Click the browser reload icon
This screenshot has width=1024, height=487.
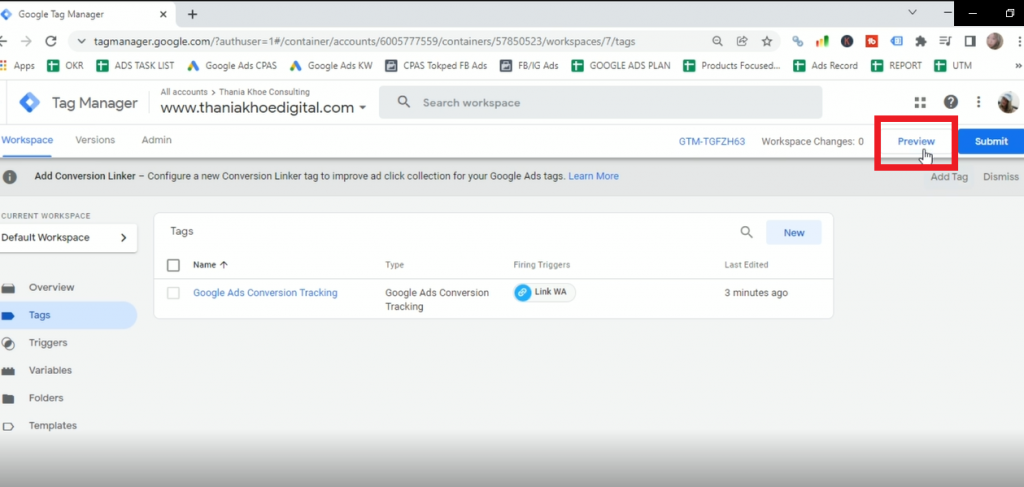(x=51, y=42)
